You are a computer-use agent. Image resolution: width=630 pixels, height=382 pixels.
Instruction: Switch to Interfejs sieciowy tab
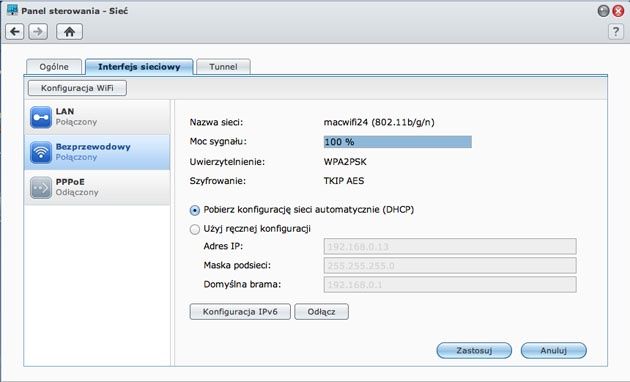[139, 67]
